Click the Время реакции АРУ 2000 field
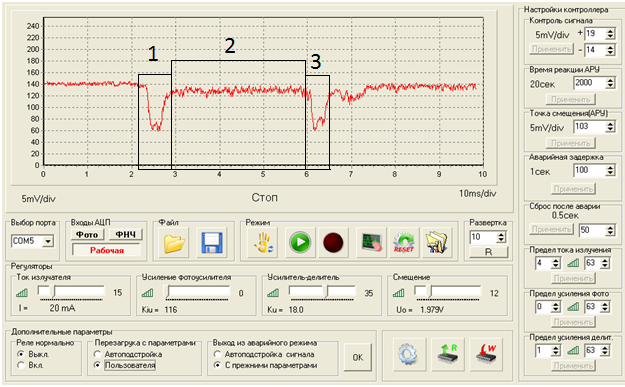625x387 pixels. click(x=590, y=83)
